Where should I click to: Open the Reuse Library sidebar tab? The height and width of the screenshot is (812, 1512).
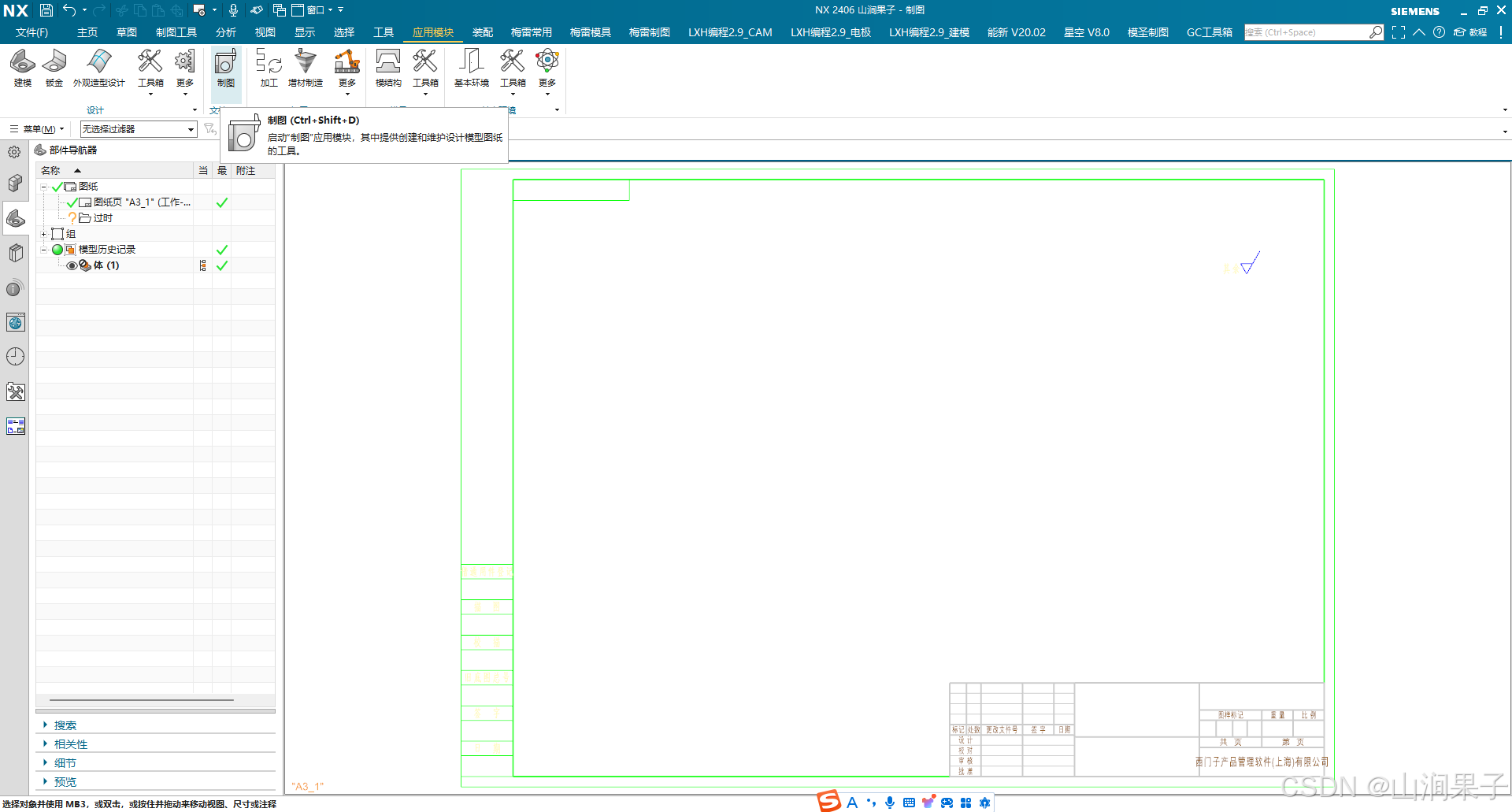pos(15,253)
